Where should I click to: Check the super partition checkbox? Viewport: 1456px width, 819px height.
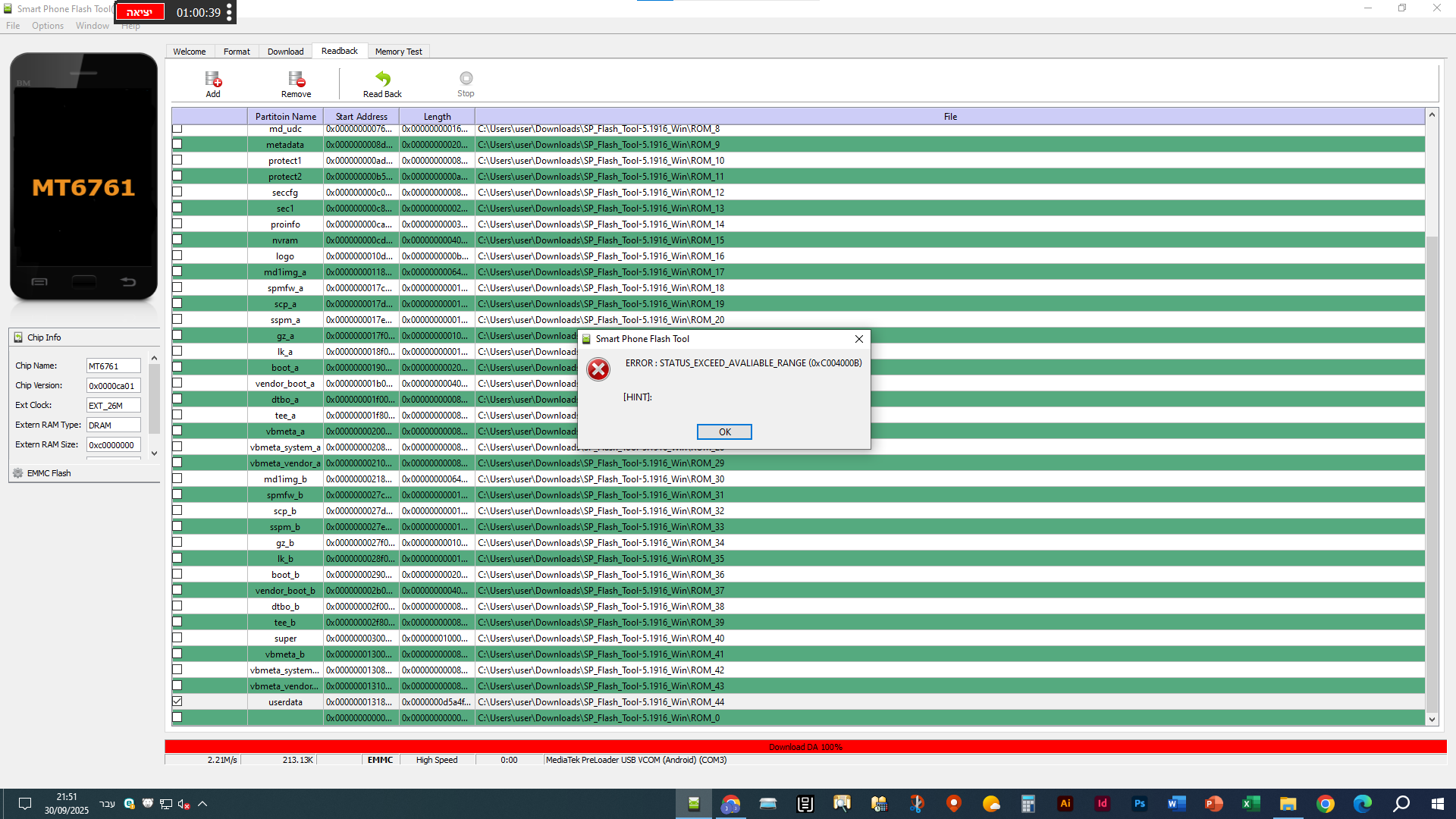pos(177,638)
